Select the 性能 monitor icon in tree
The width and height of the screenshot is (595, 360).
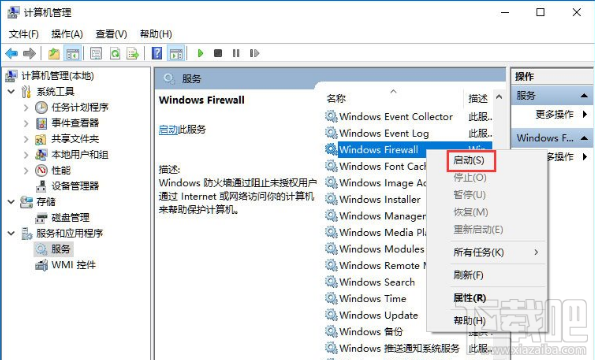click(41, 171)
